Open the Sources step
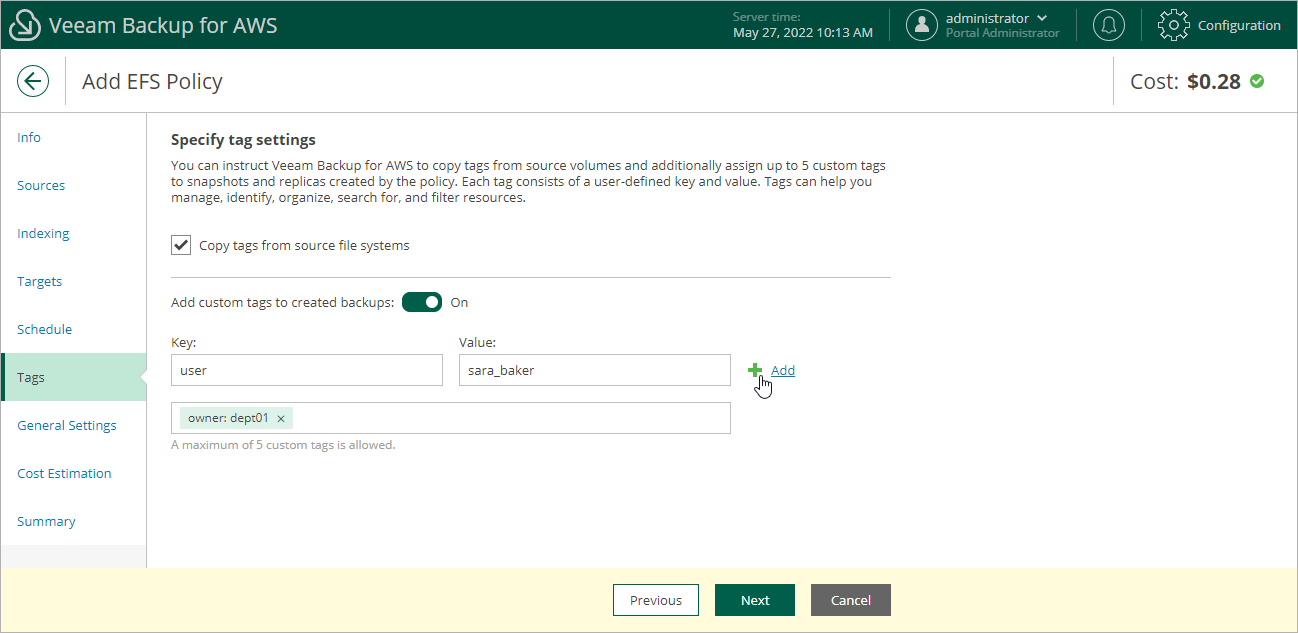This screenshot has height=633, width=1298. [41, 185]
